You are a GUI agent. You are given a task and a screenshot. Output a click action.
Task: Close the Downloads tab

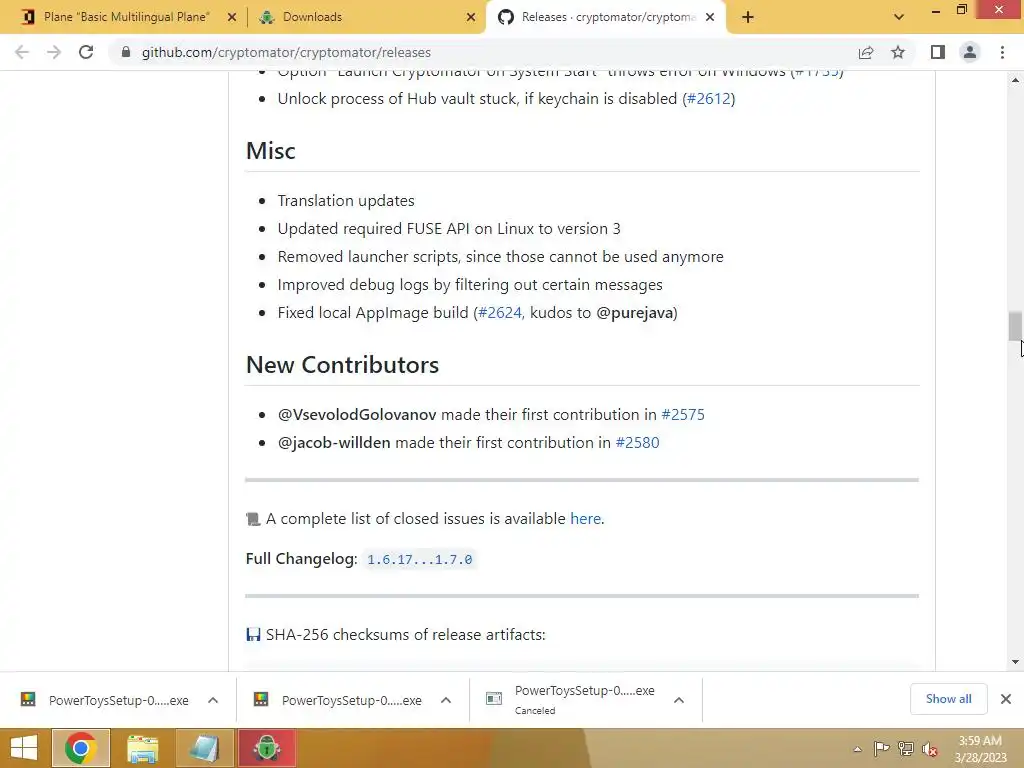pyautogui.click(x=471, y=17)
